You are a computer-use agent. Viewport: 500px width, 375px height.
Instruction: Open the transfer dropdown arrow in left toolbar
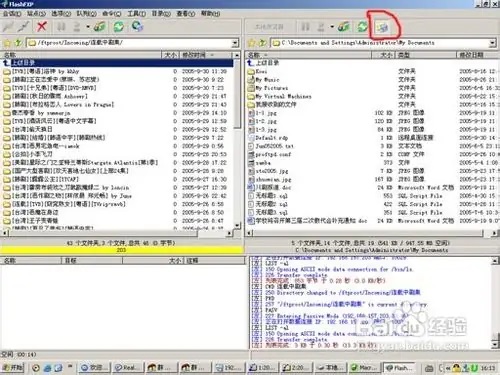(88, 27)
